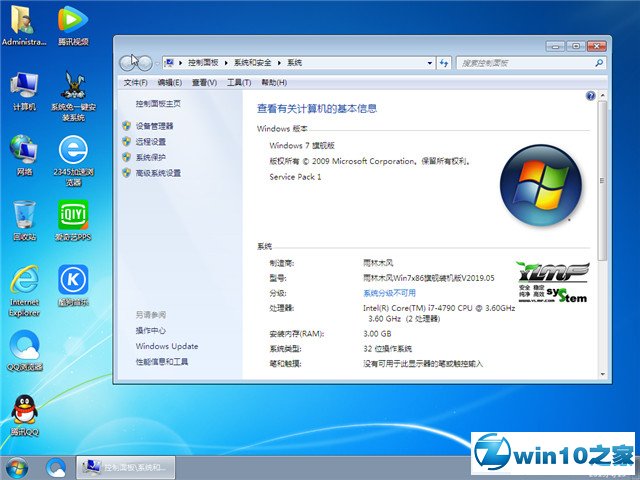The image size is (640, 480).
Task: Select the 32 位操作系统 value
Action: tap(387, 349)
